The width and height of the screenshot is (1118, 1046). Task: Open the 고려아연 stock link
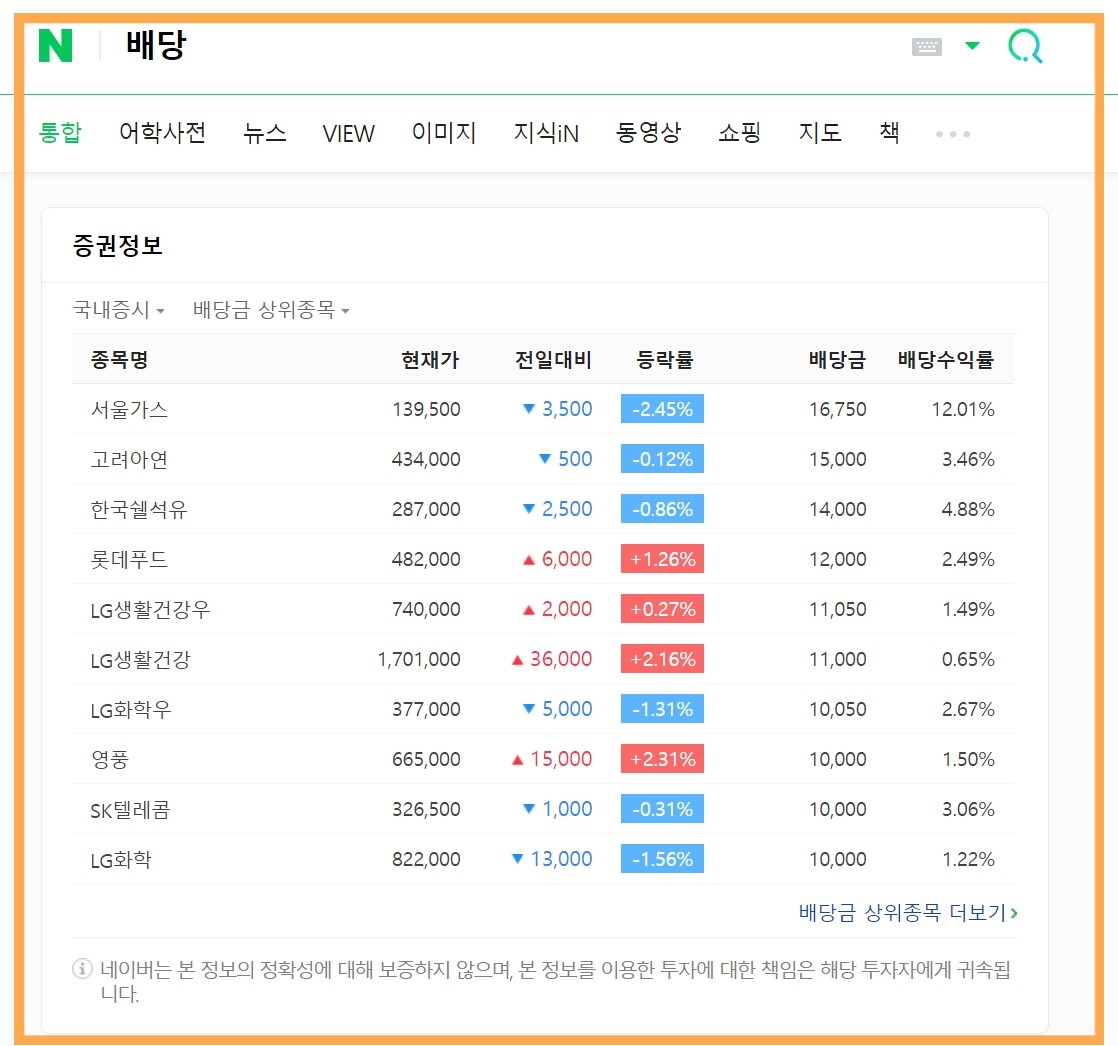[x=129, y=459]
